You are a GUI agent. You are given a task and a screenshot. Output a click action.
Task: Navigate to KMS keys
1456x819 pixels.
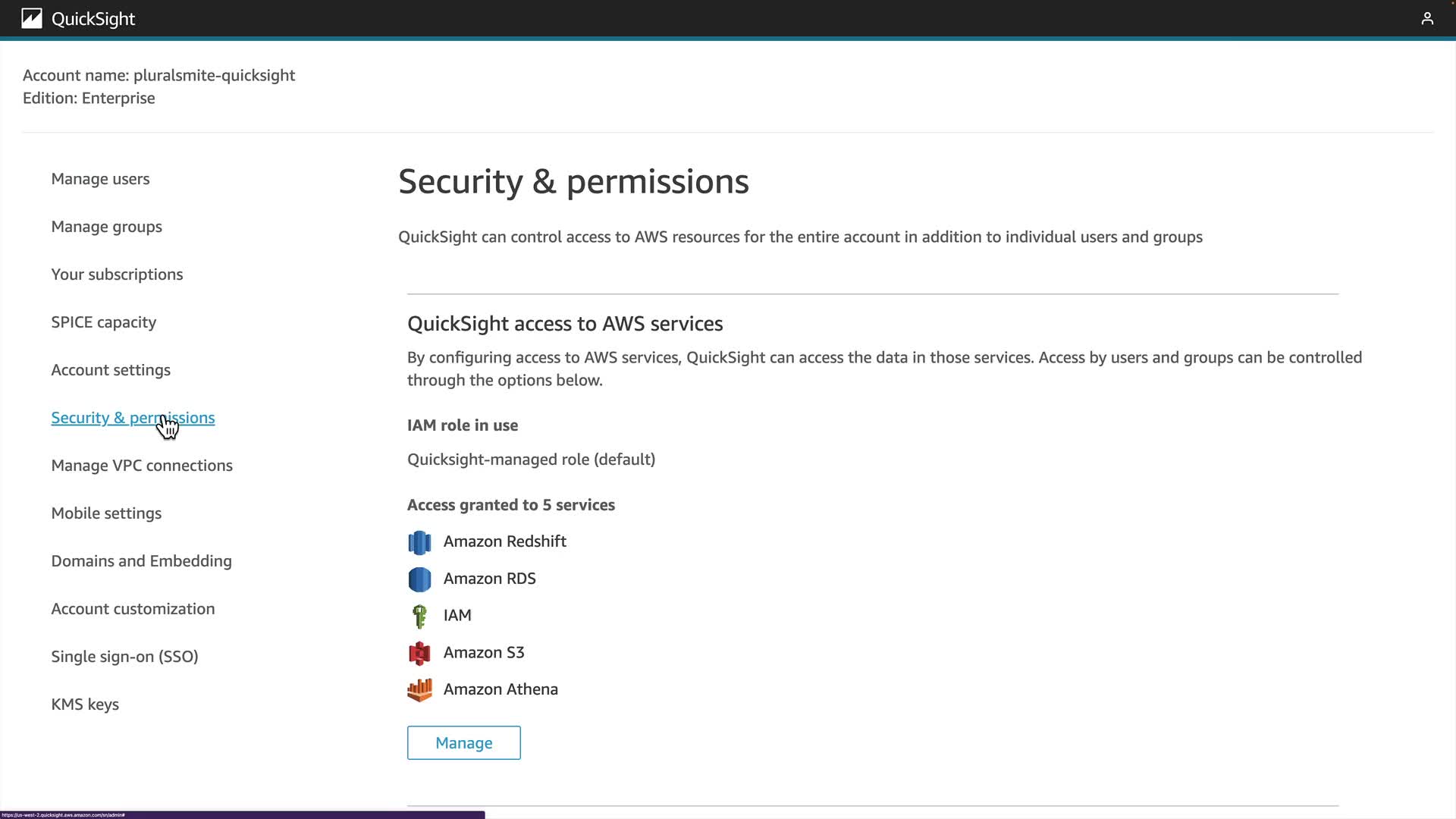[x=85, y=704]
